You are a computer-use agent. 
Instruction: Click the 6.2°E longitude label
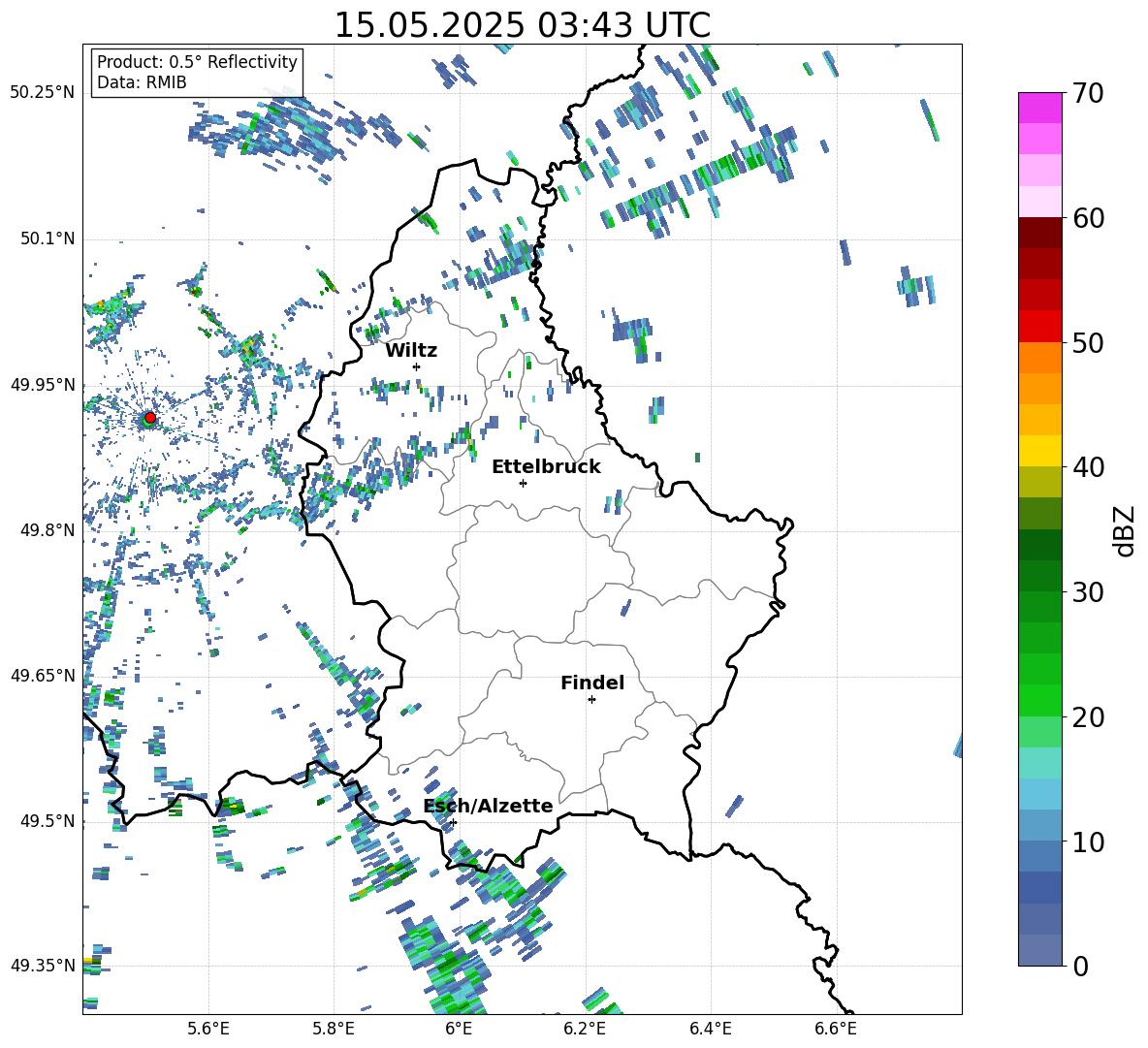click(585, 1029)
